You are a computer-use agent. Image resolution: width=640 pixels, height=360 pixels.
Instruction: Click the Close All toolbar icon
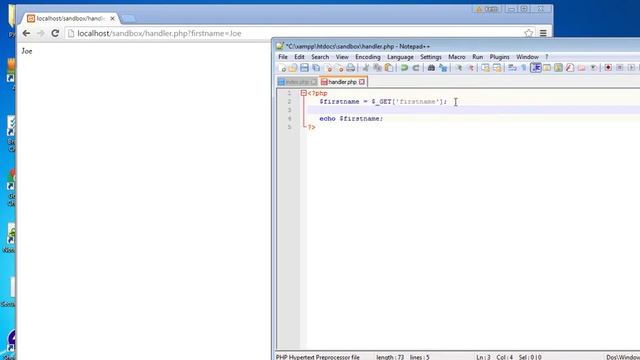[340, 68]
